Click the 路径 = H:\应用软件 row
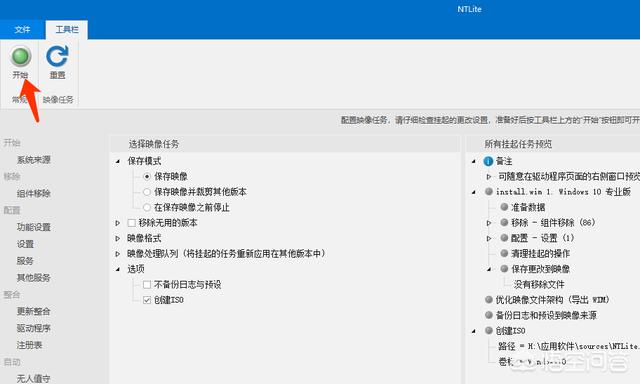This screenshot has width=640, height=384. tap(569, 346)
